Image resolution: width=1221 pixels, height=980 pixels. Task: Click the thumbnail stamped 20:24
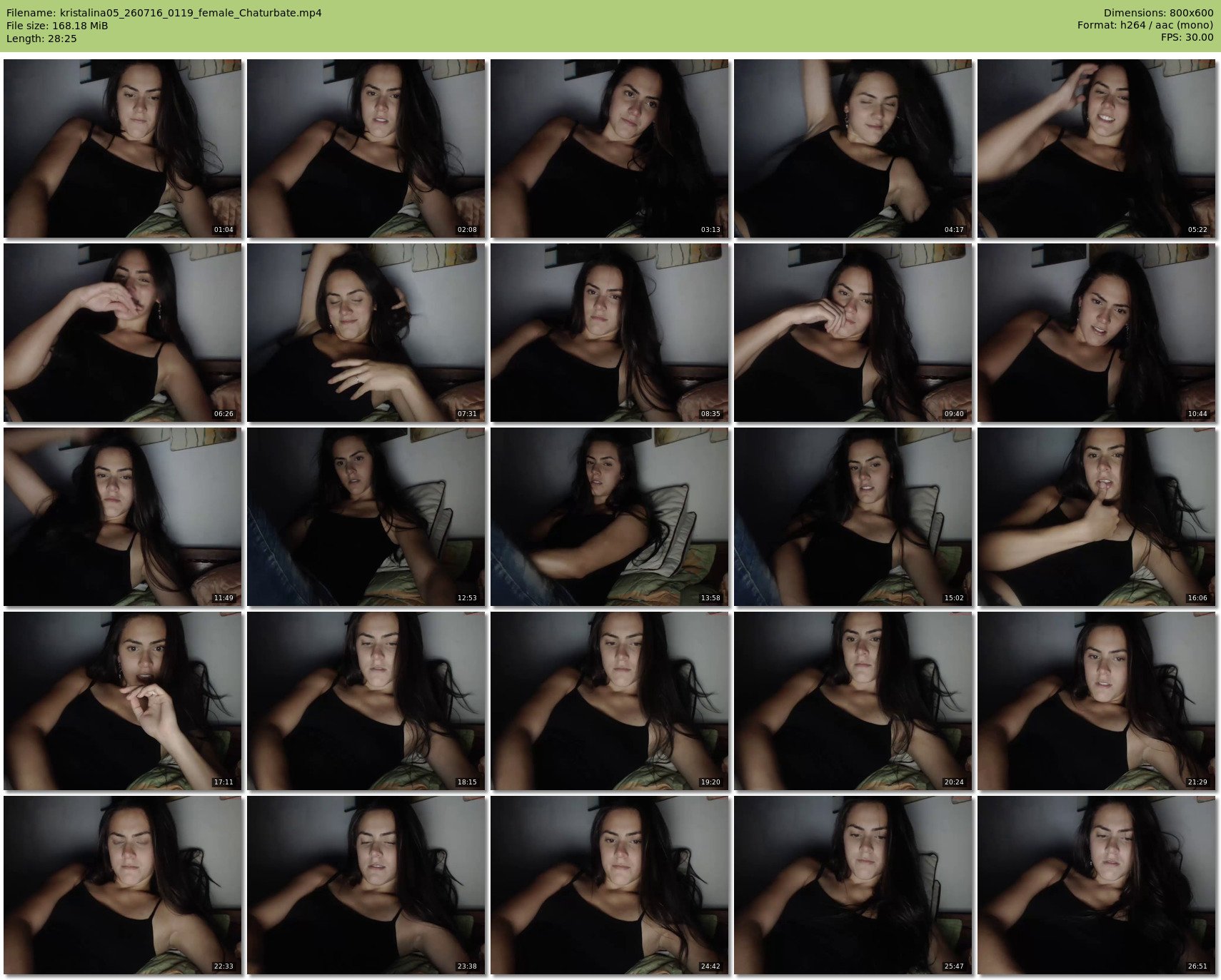pyautogui.click(x=853, y=701)
